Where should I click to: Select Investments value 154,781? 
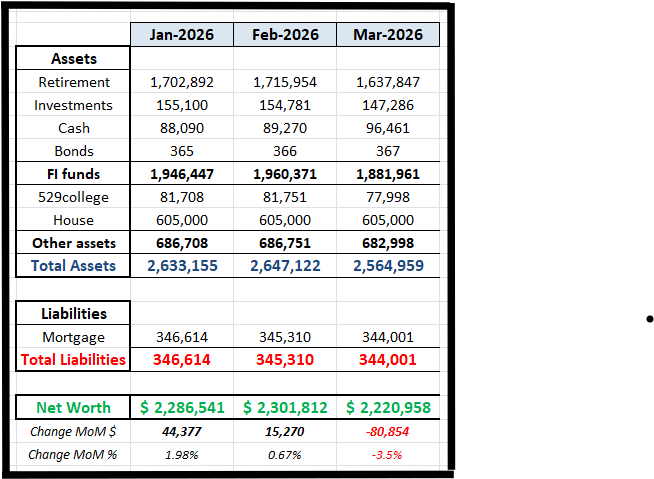click(284, 105)
